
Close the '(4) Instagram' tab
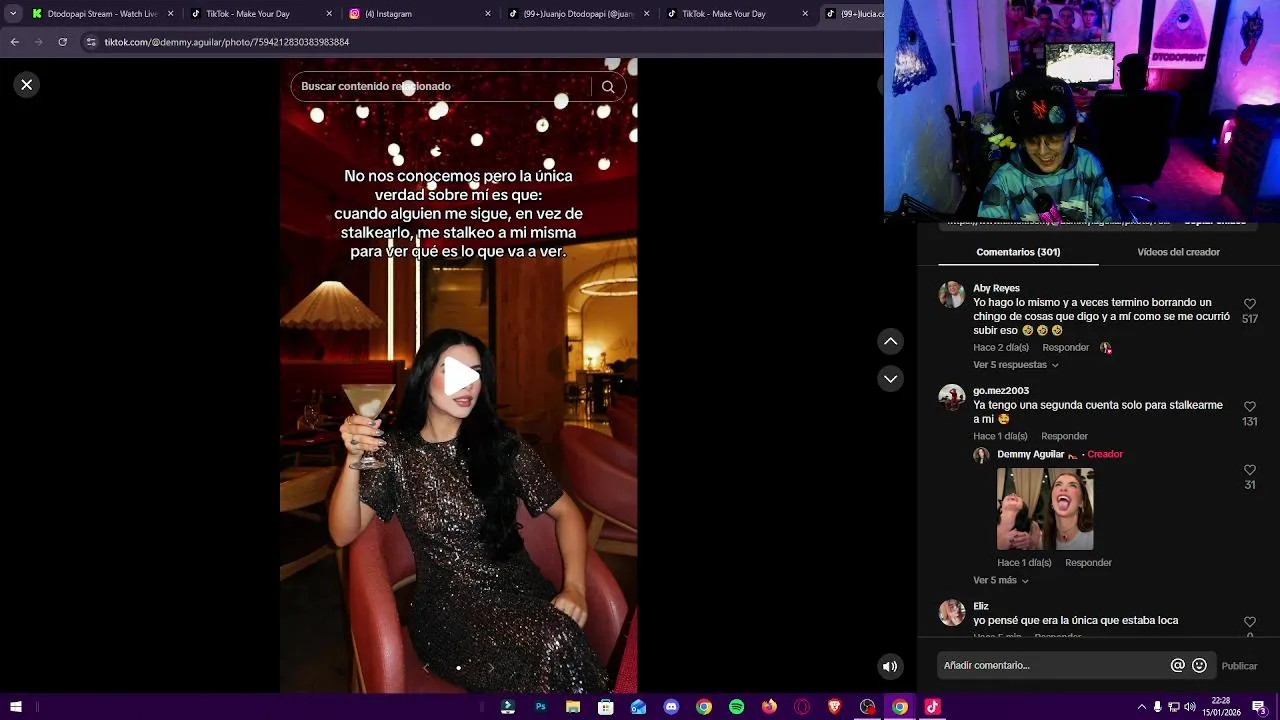[x=488, y=14]
